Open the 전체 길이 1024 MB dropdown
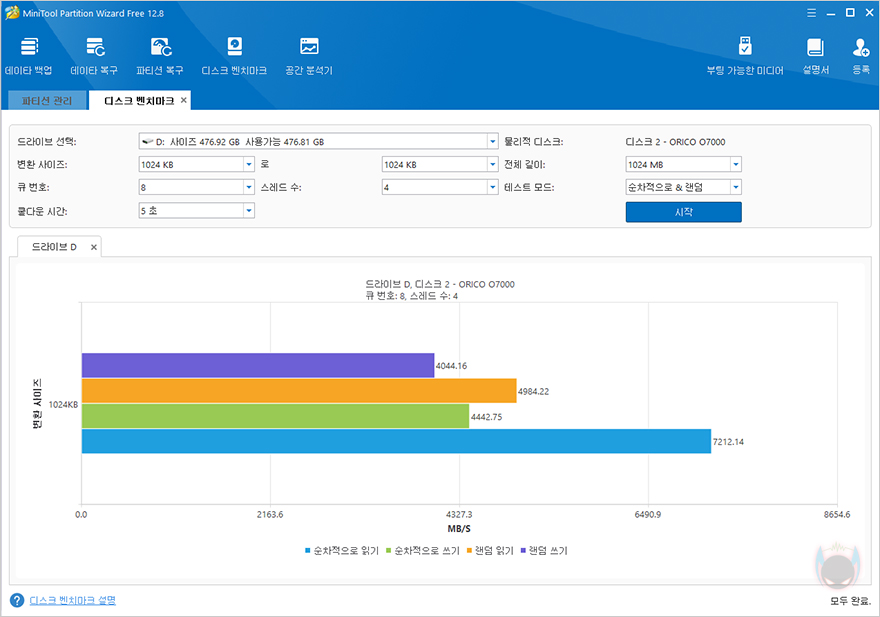 (x=736, y=164)
